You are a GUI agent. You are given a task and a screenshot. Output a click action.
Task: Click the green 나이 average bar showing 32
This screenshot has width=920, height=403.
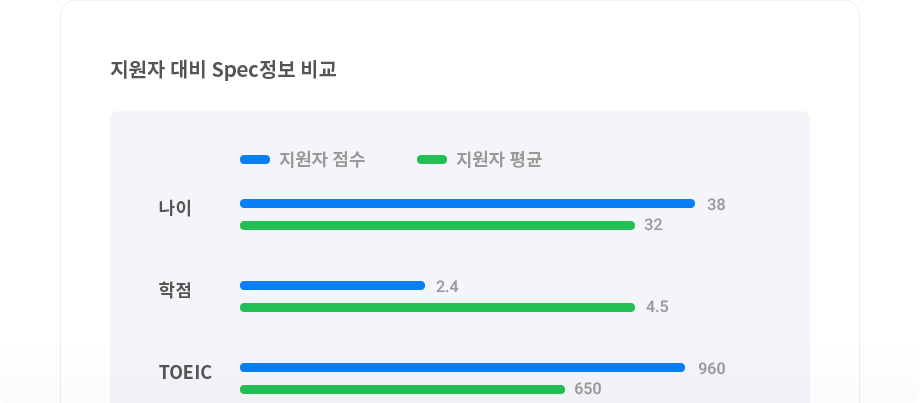(438, 225)
